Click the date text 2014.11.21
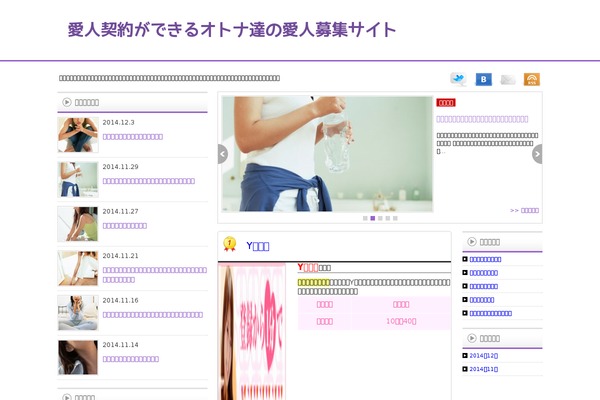 pyautogui.click(x=121, y=256)
